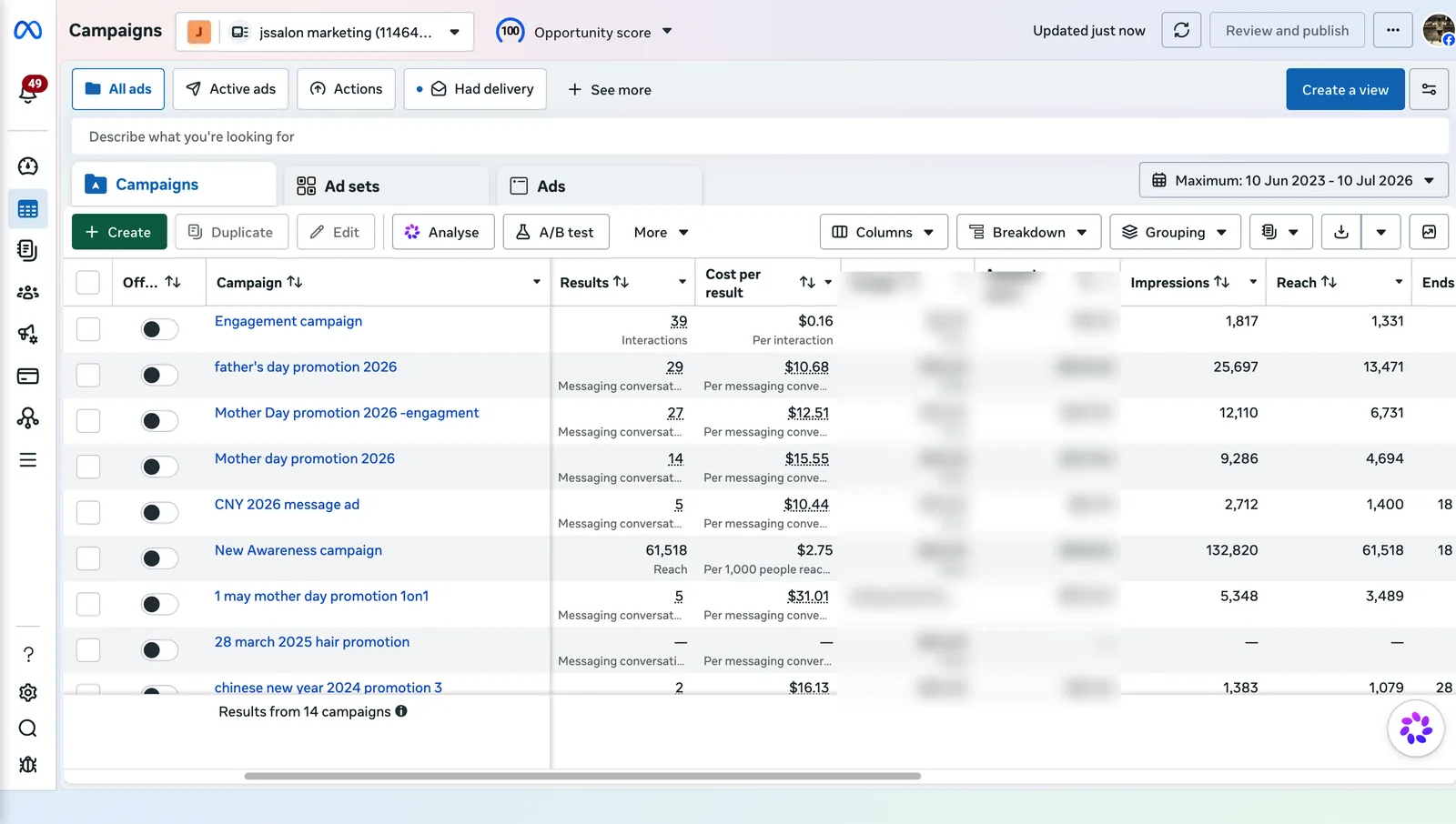
Task: Open All tools hamburger menu in sidebar
Action: [x=28, y=460]
